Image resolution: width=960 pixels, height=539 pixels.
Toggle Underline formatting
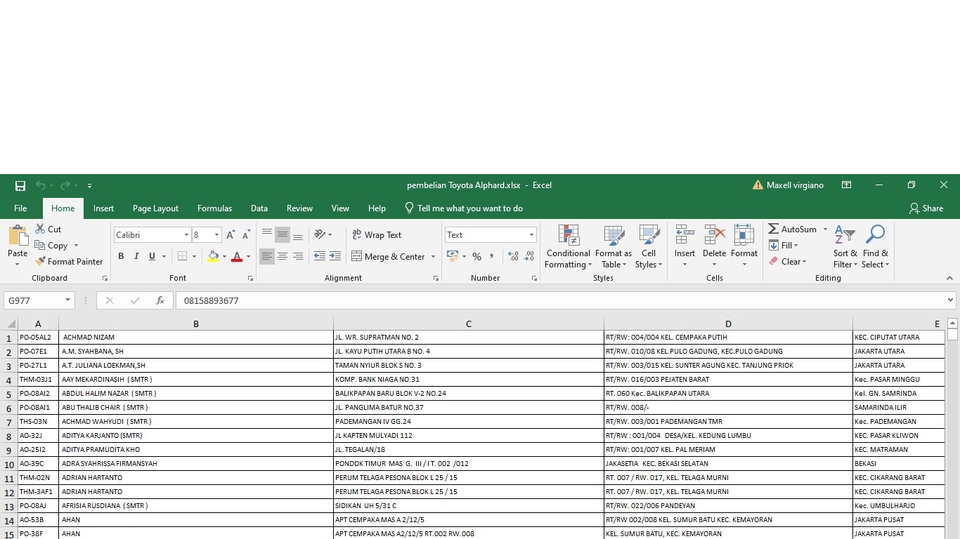click(x=152, y=257)
